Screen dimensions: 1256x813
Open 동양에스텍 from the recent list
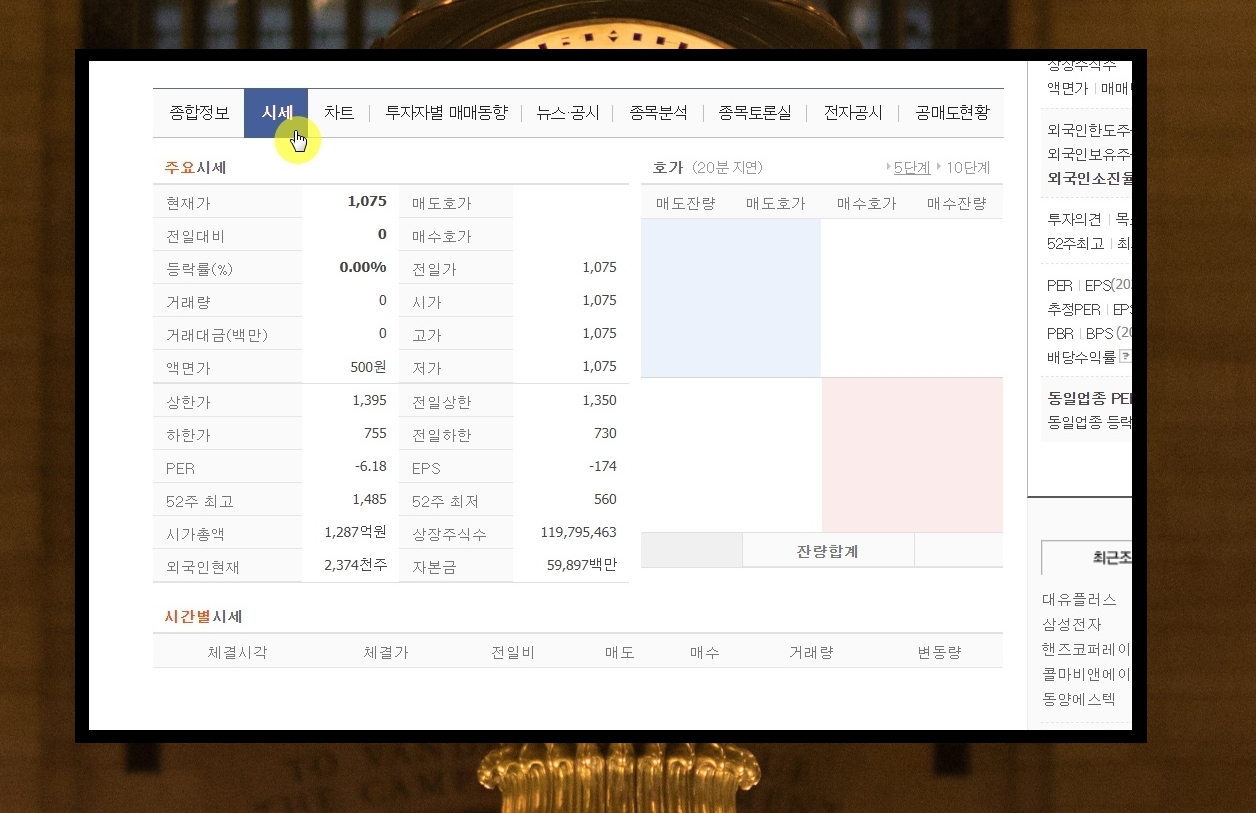tap(1078, 699)
